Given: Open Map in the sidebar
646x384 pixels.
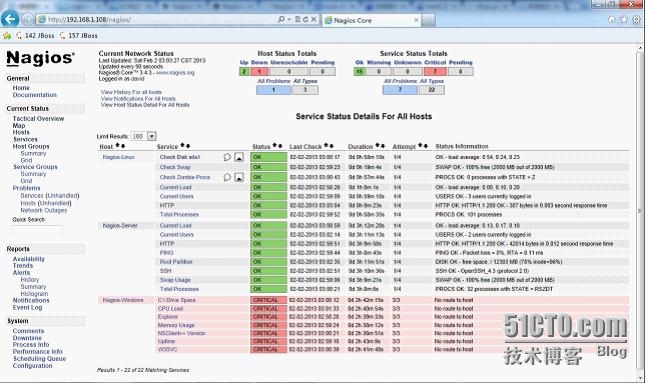Looking at the screenshot, I should click(x=19, y=126).
